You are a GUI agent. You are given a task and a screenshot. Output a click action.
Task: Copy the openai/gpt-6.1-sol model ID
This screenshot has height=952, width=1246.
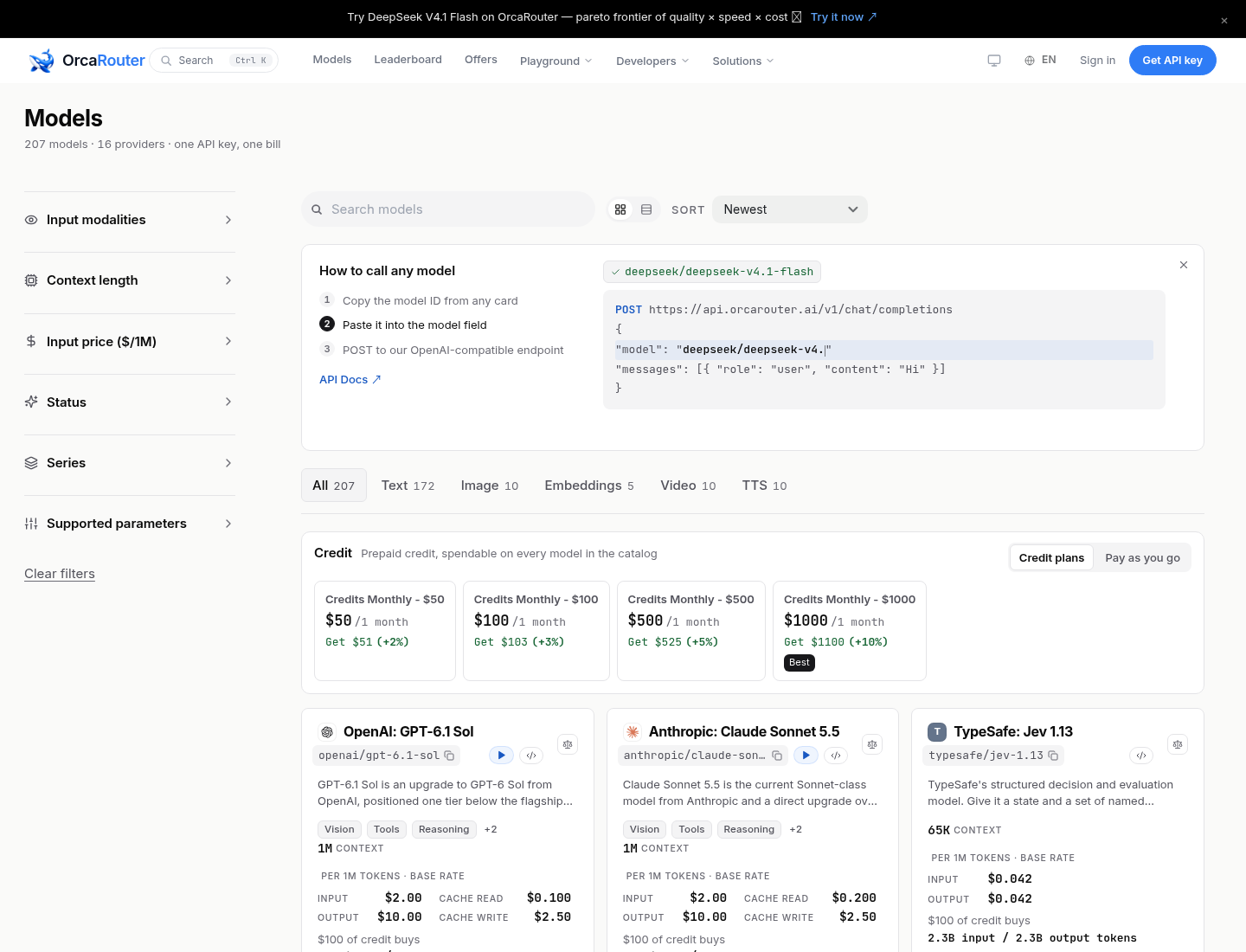[449, 756]
